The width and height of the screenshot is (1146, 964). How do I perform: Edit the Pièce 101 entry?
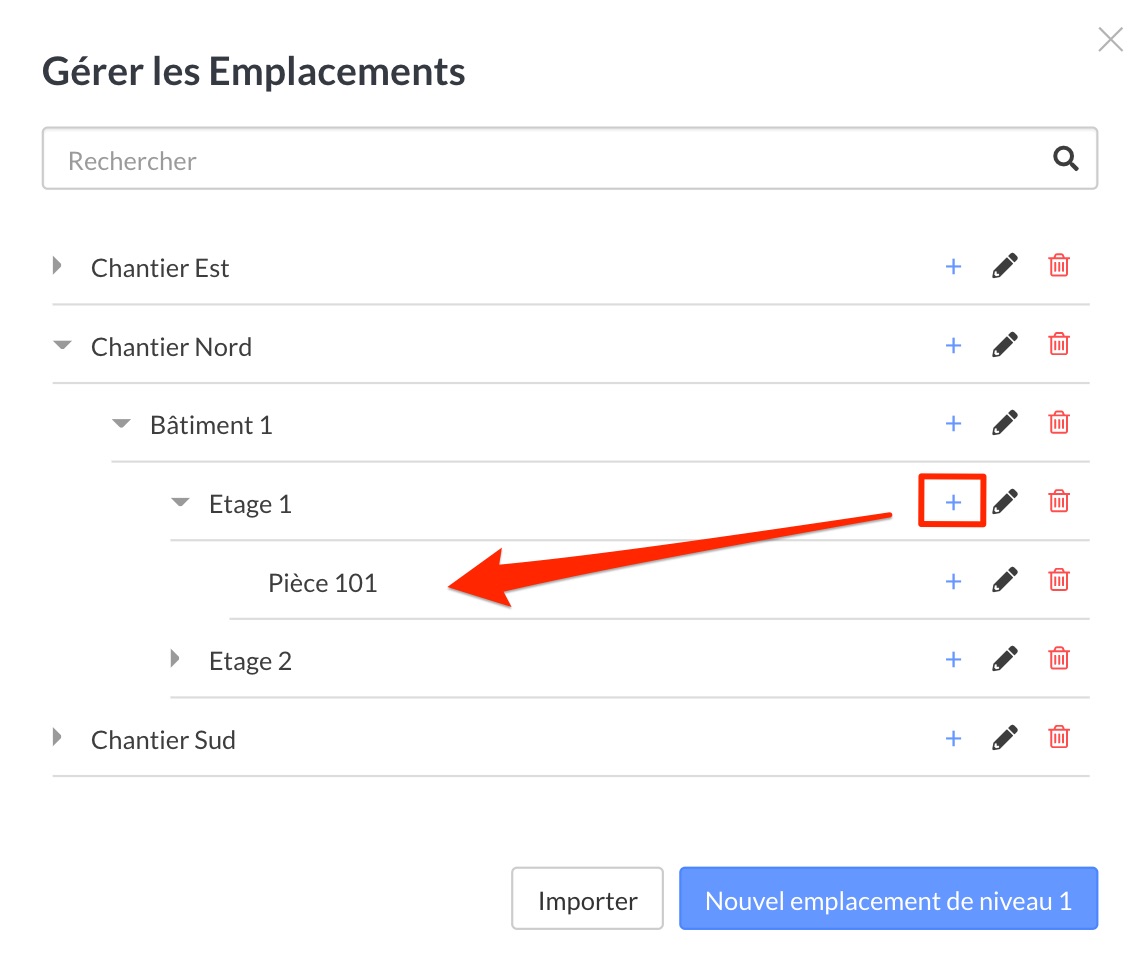(1005, 580)
